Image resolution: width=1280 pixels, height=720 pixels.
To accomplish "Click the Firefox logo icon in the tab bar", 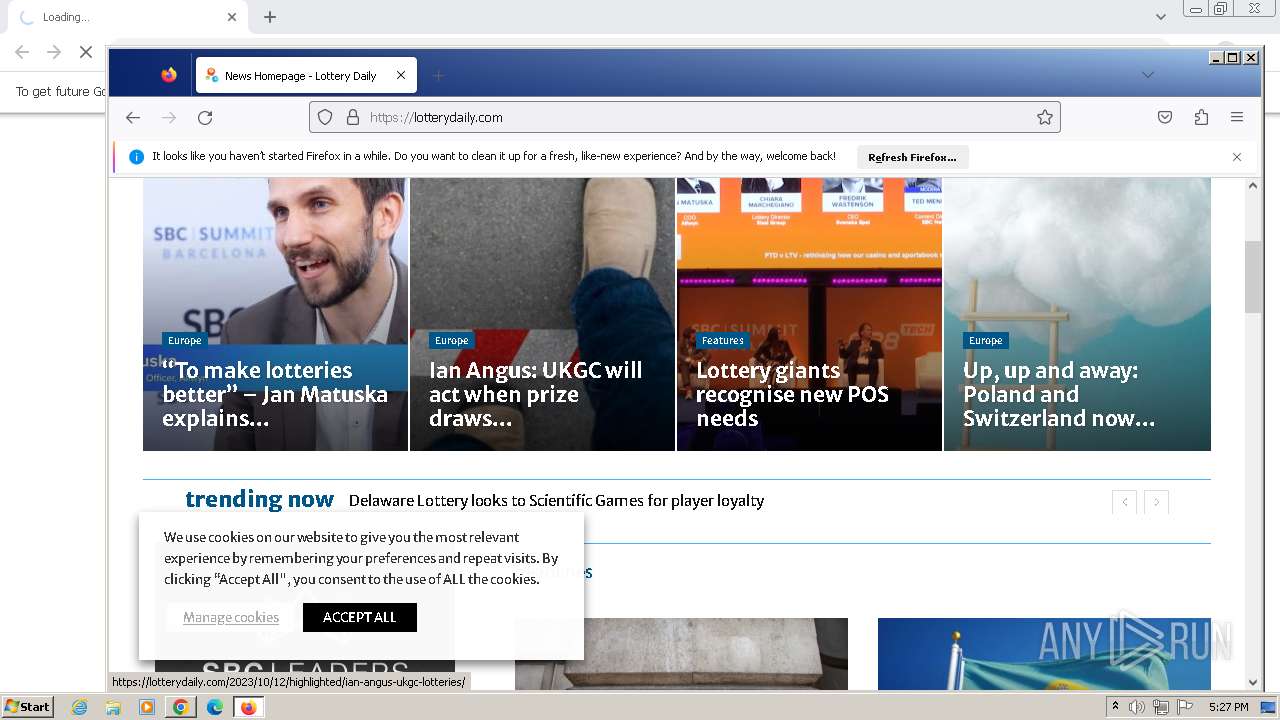I will (x=169, y=75).
